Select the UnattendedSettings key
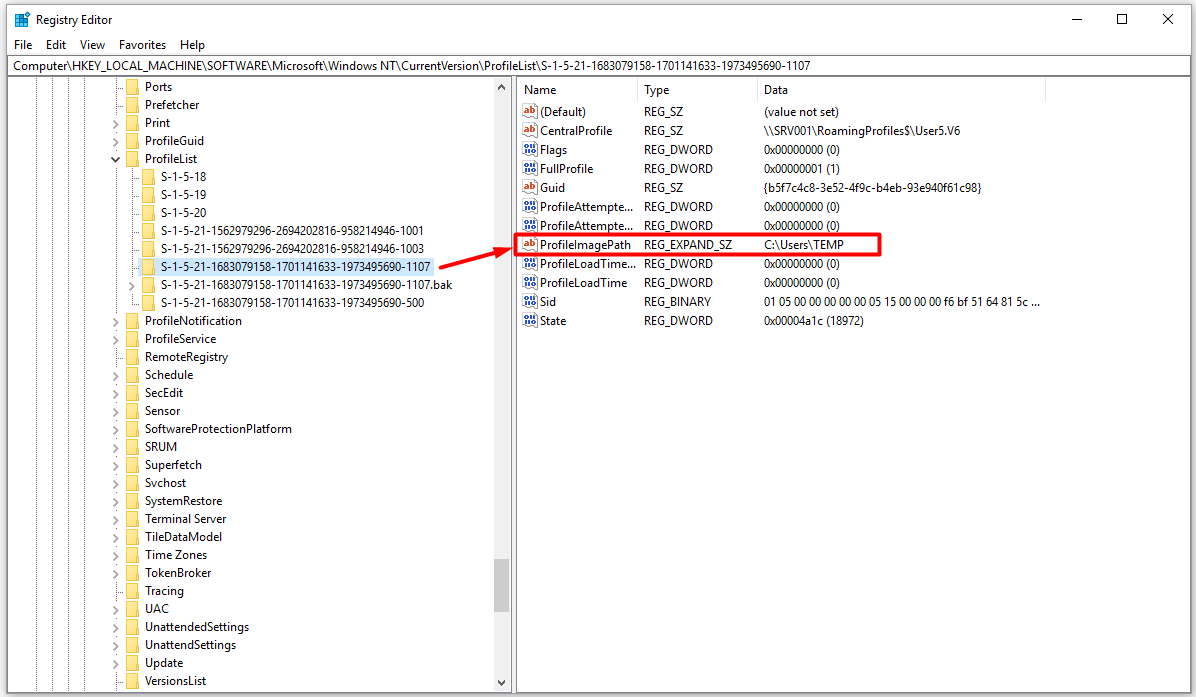The image size is (1196, 697). tap(197, 627)
